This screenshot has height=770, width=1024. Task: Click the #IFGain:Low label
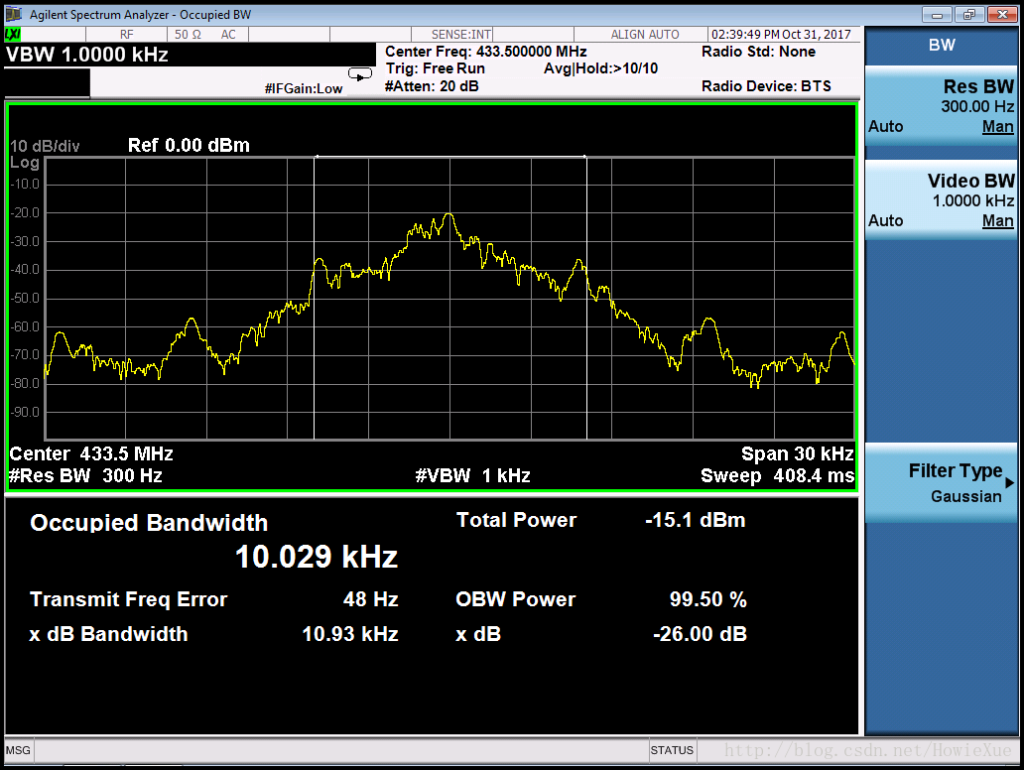[303, 89]
